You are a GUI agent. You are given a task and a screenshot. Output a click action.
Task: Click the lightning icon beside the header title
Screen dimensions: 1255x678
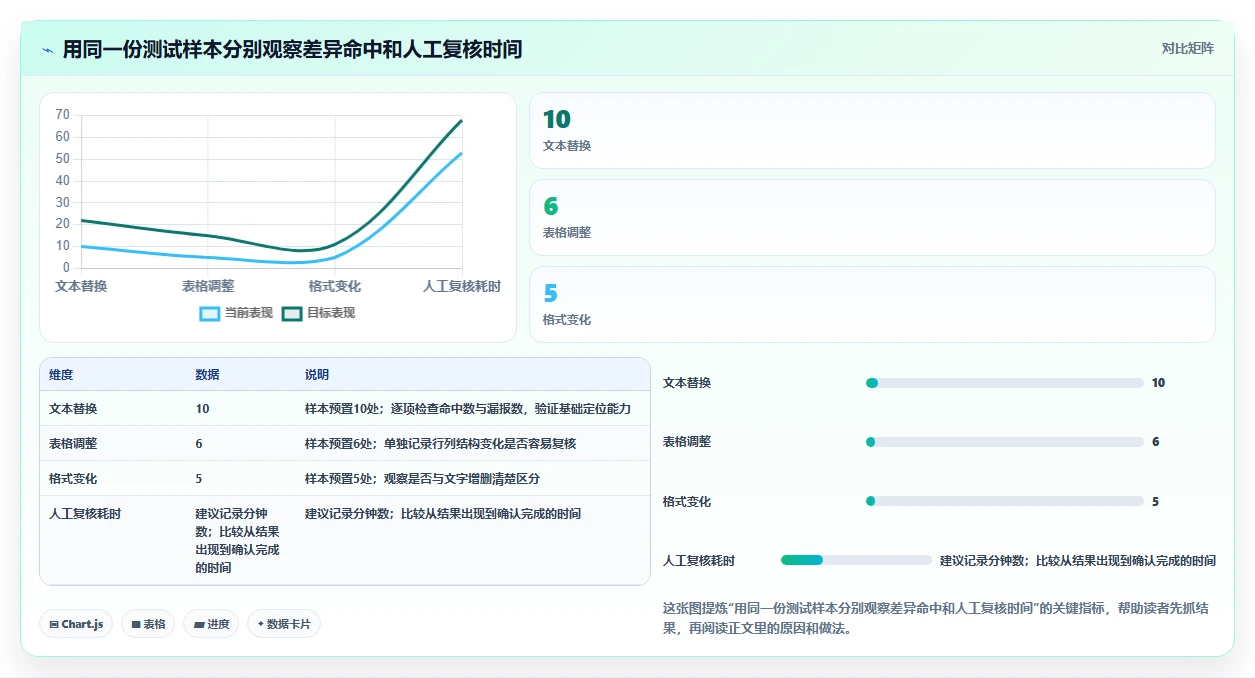47,50
